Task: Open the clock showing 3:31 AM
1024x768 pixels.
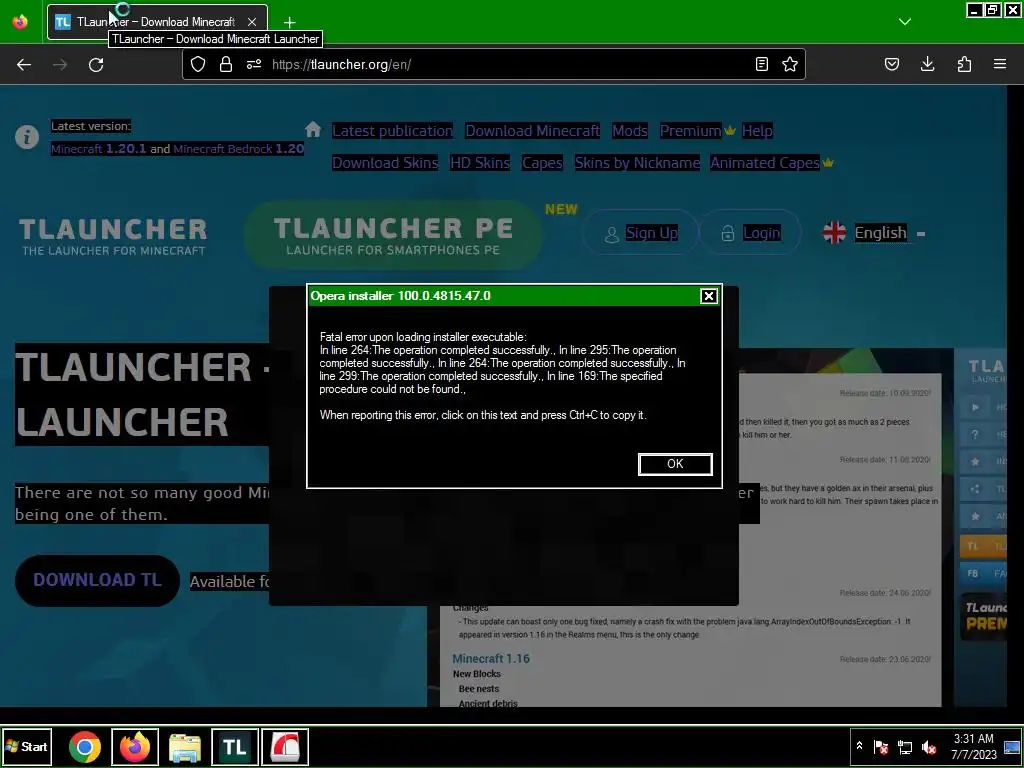Action: click(x=973, y=746)
